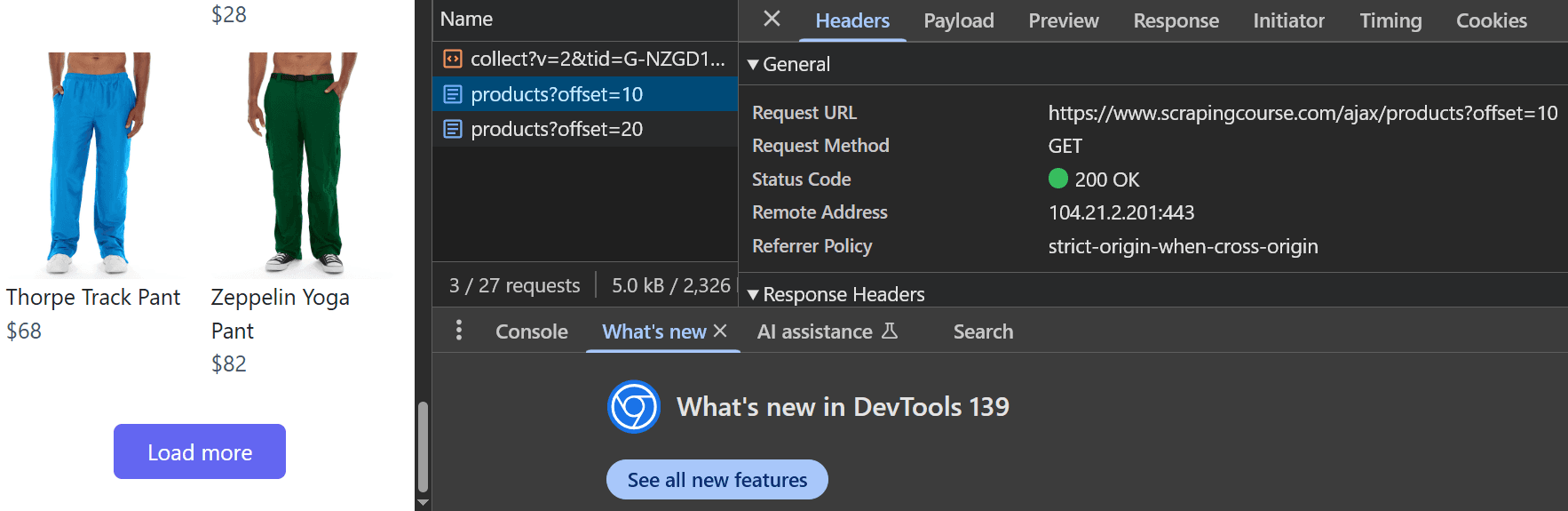Click the products?offset=10 document icon
The width and height of the screenshot is (1568, 511).
click(x=453, y=94)
